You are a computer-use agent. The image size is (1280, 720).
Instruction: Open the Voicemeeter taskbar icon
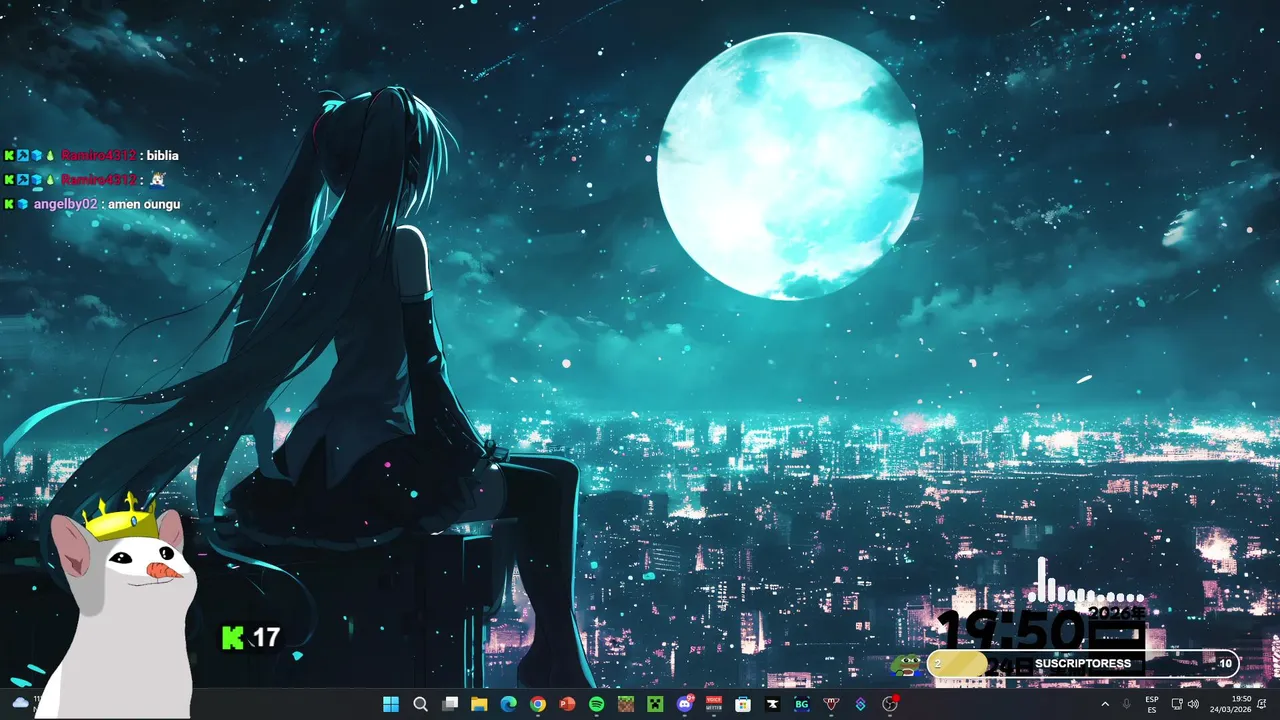(x=714, y=704)
